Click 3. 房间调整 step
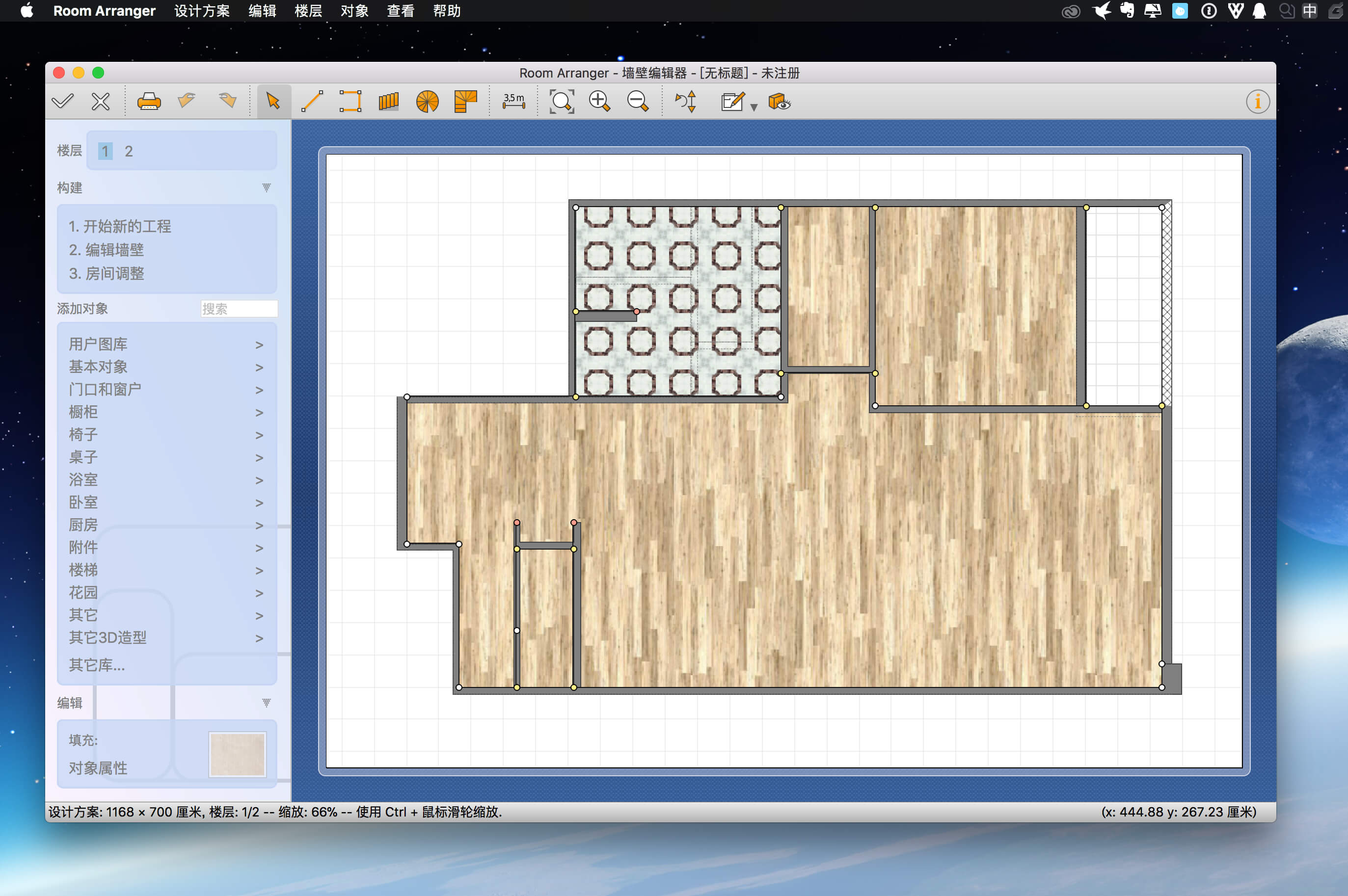The image size is (1348, 896). [x=107, y=273]
